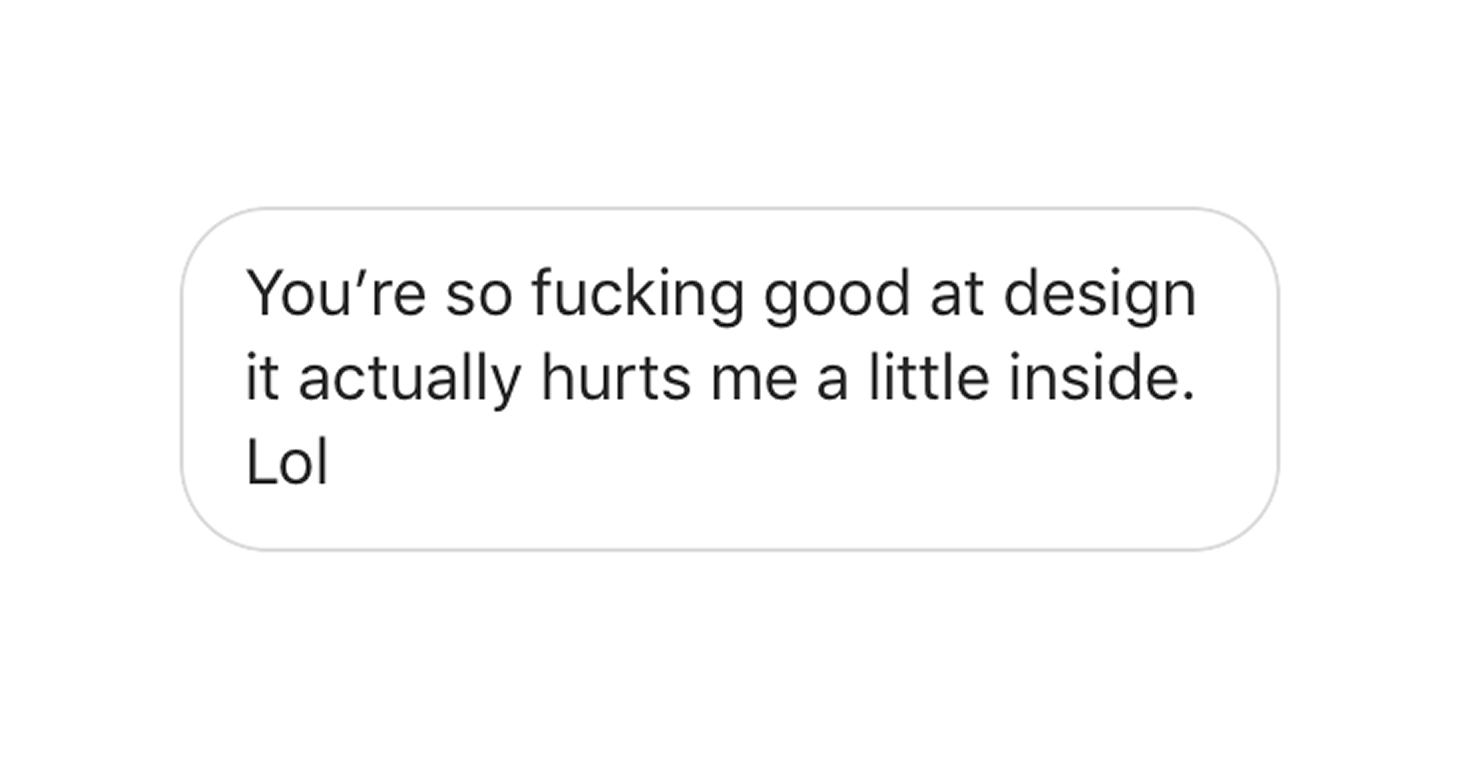Click the period after "inside"
Viewport: 1460px width, 760px height.
pos(1188,396)
